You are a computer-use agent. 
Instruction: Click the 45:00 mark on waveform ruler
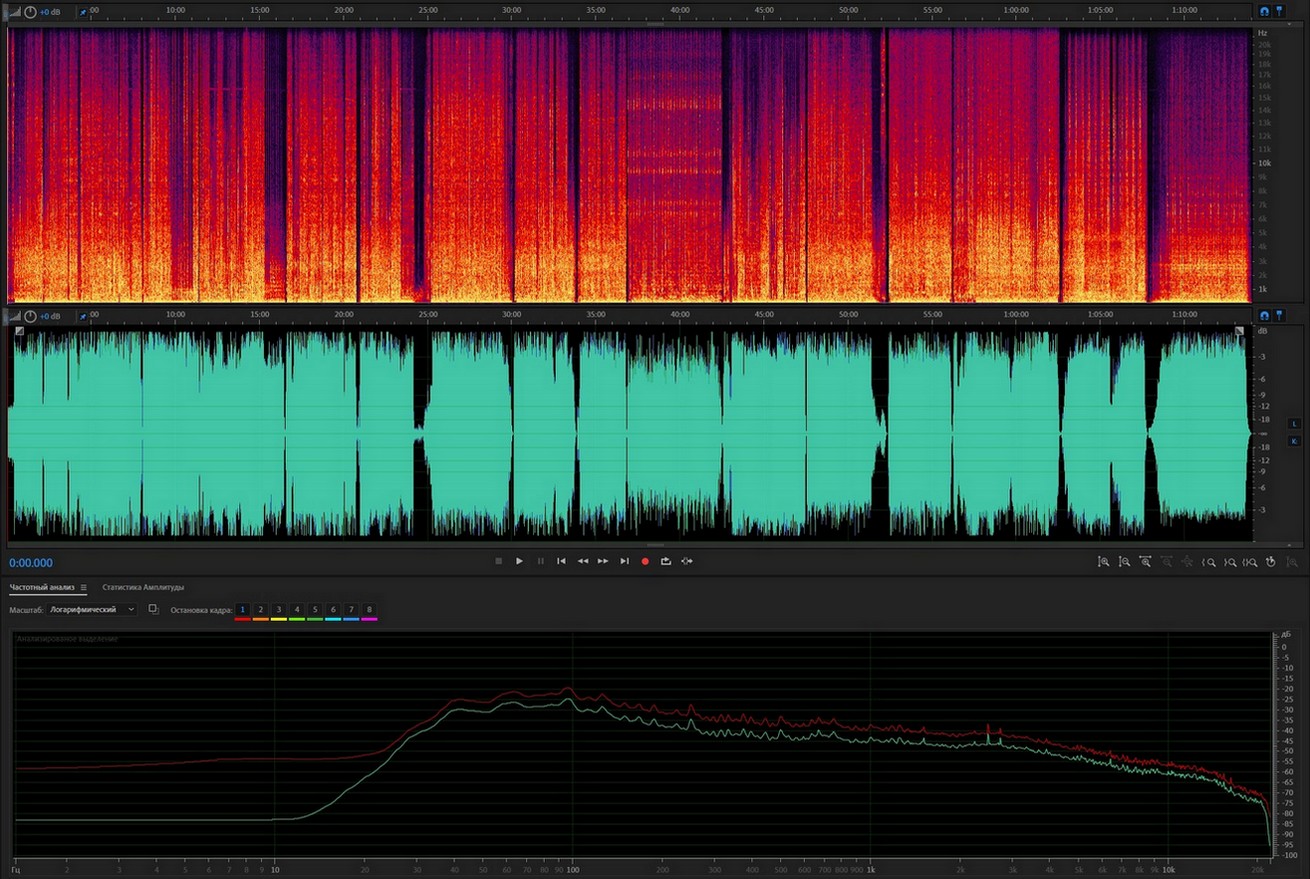[765, 315]
